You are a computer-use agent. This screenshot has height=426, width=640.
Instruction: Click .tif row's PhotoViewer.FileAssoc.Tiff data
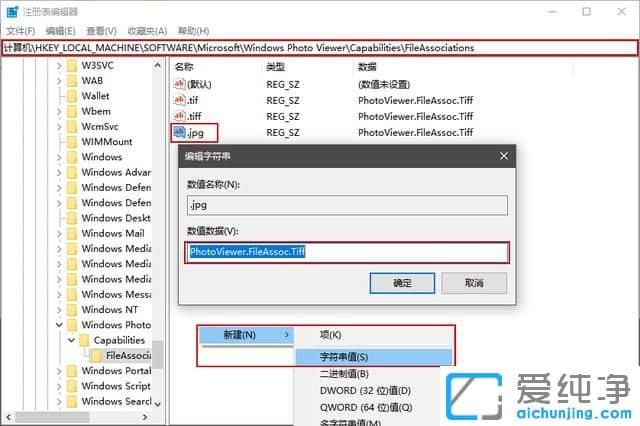tap(416, 100)
